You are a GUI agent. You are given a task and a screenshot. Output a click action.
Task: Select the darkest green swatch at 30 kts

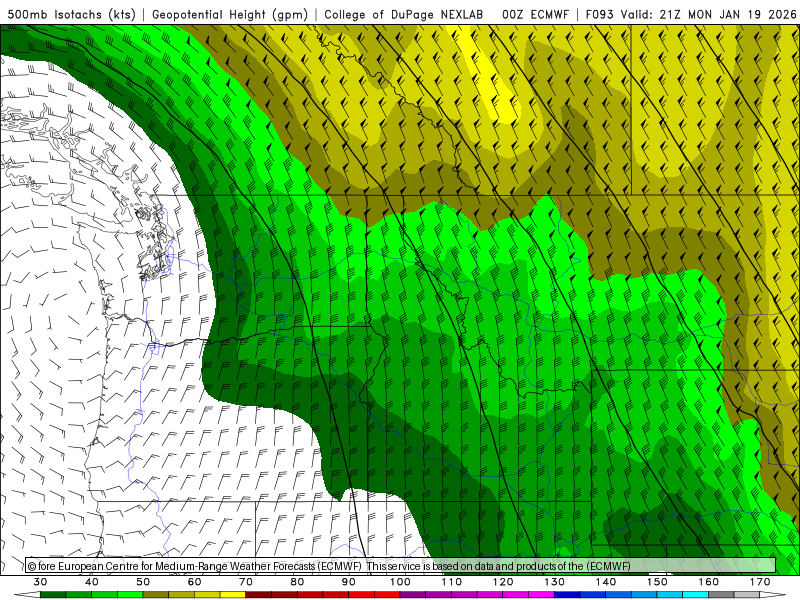[x=53, y=595]
